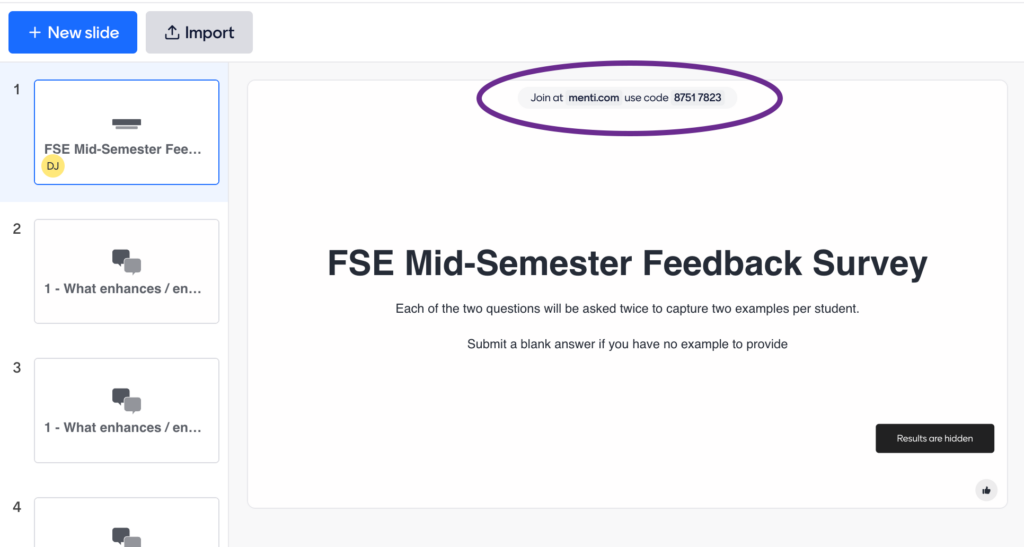Click the Submit a blank answer subtitle text

coord(627,344)
